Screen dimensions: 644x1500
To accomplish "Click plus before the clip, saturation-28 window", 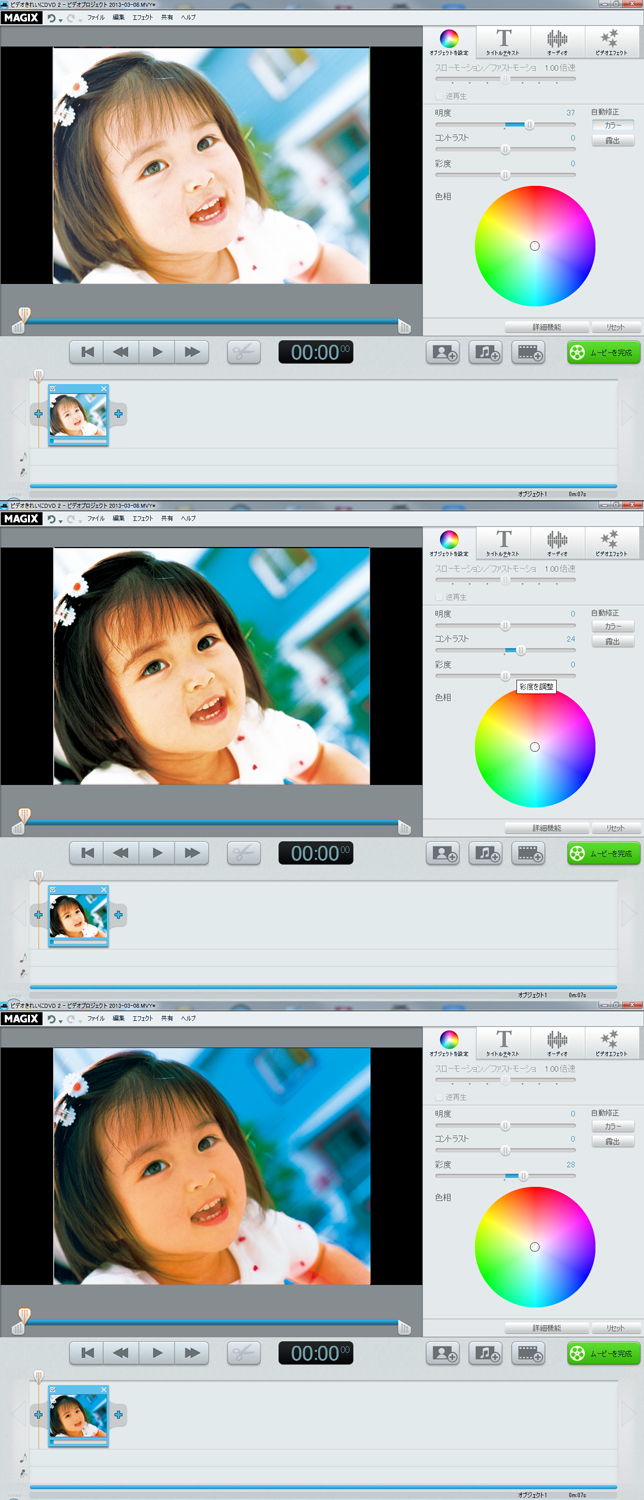I will coord(38,1414).
